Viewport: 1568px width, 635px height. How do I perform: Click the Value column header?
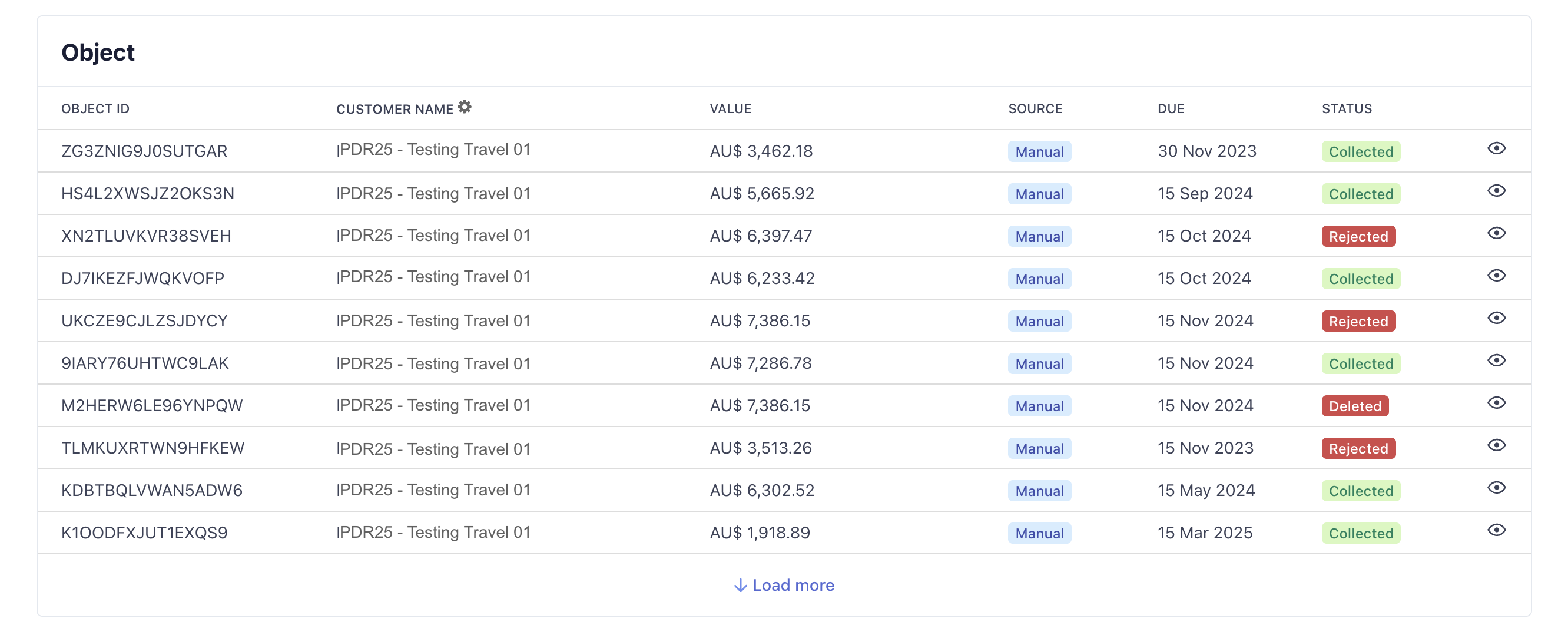[x=730, y=108]
